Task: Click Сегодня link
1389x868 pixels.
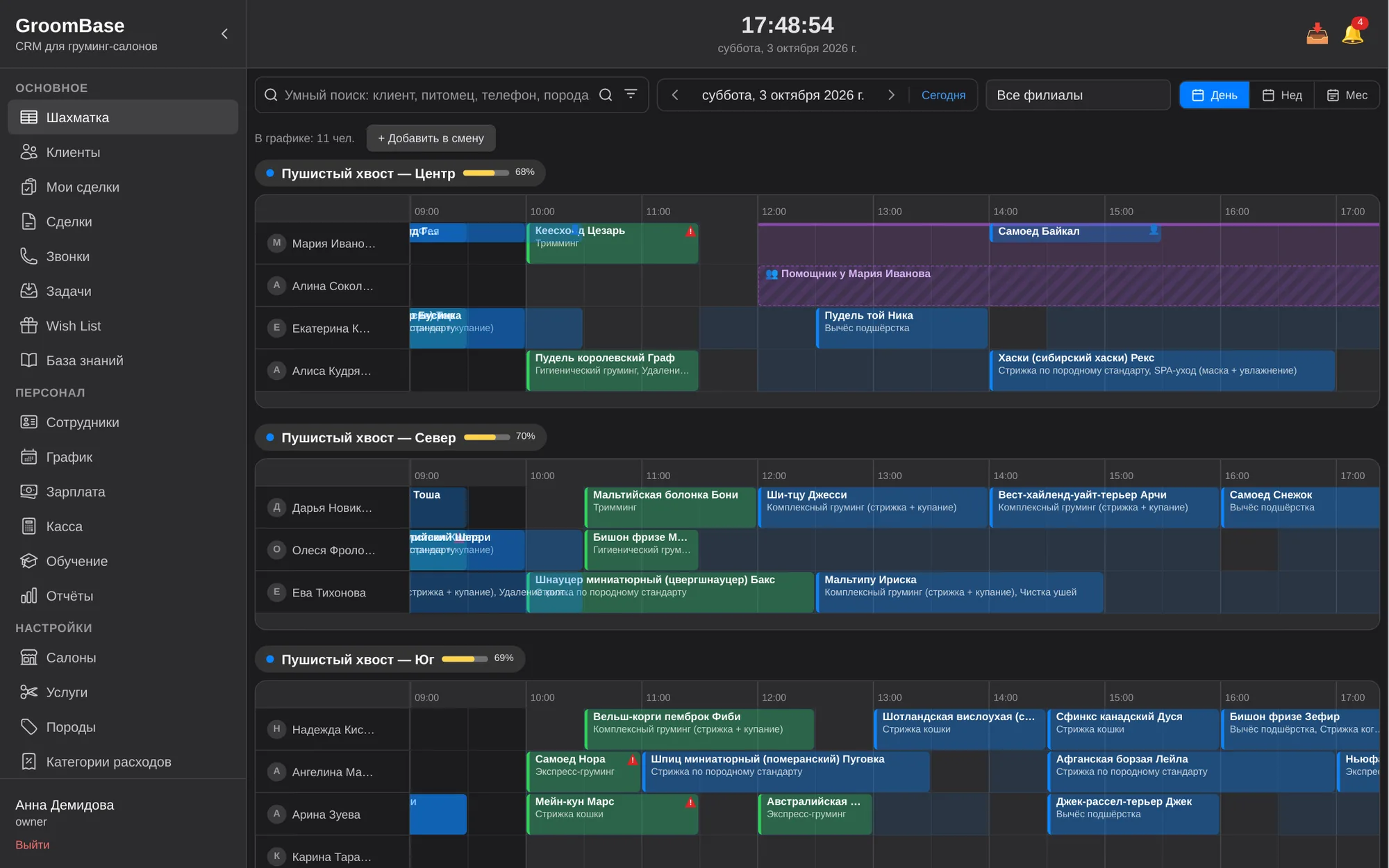Action: click(943, 95)
